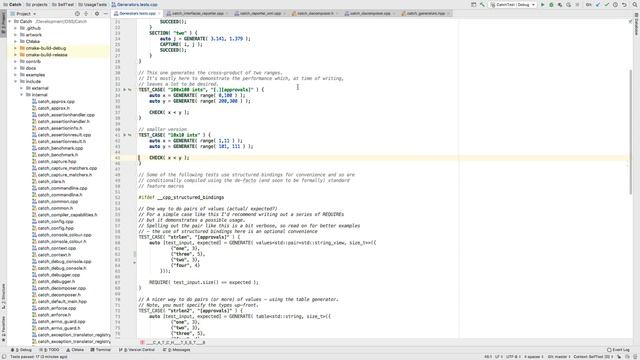Open the Structure side tool window

pos(3,296)
